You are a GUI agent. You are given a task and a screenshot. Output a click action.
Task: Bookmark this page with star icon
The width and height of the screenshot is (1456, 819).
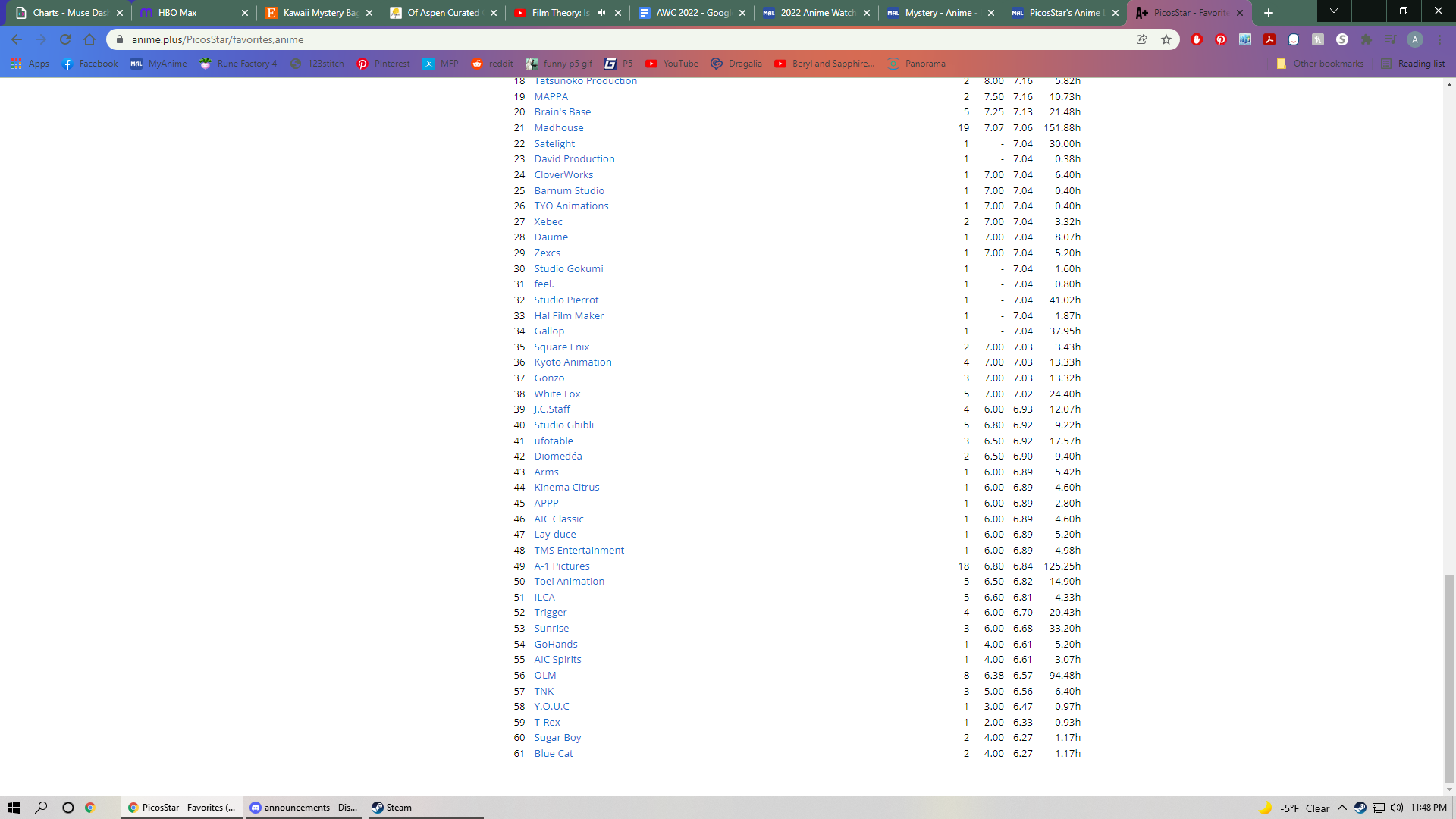click(1166, 39)
